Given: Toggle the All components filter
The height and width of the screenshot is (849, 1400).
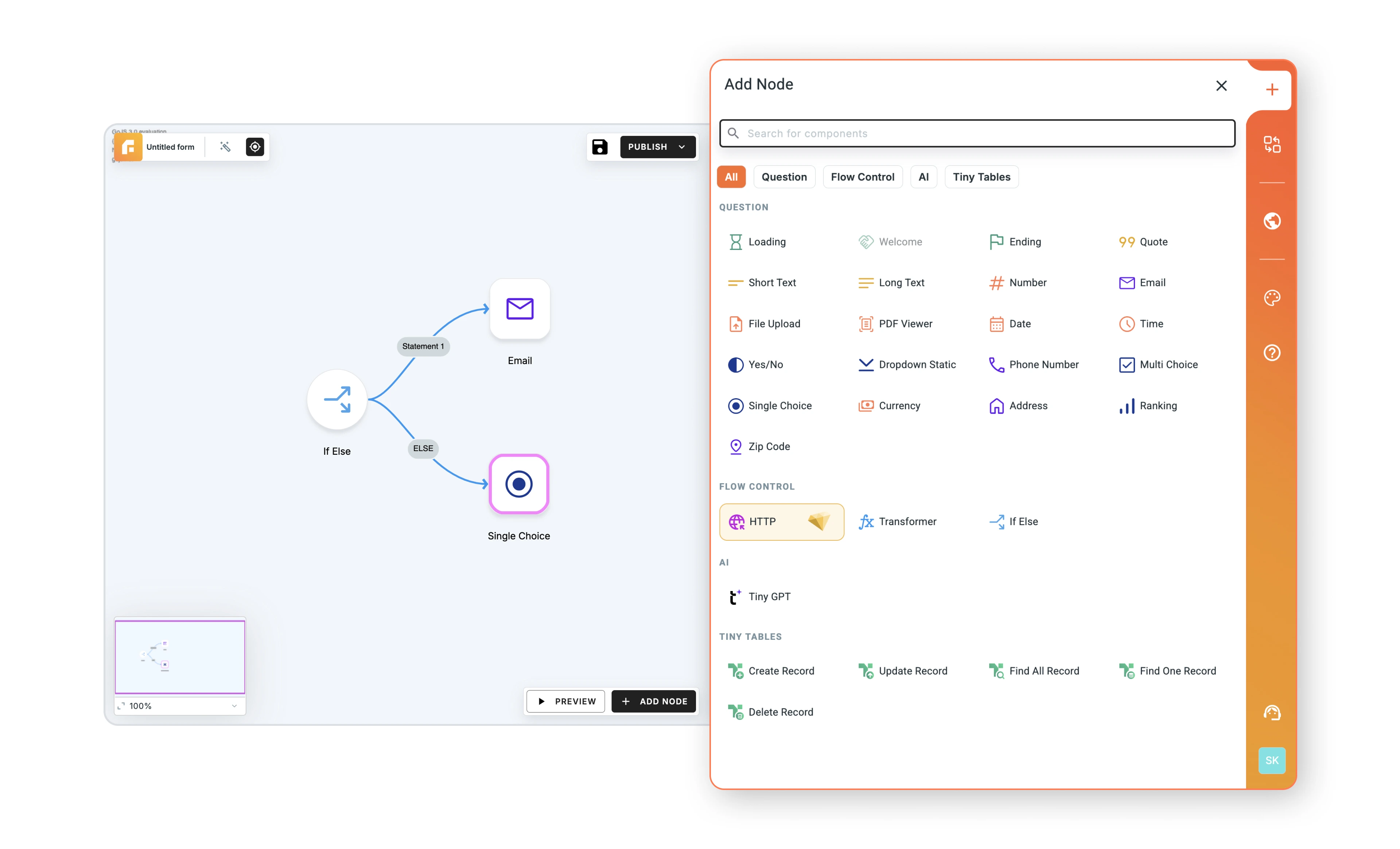Looking at the screenshot, I should pyautogui.click(x=731, y=177).
